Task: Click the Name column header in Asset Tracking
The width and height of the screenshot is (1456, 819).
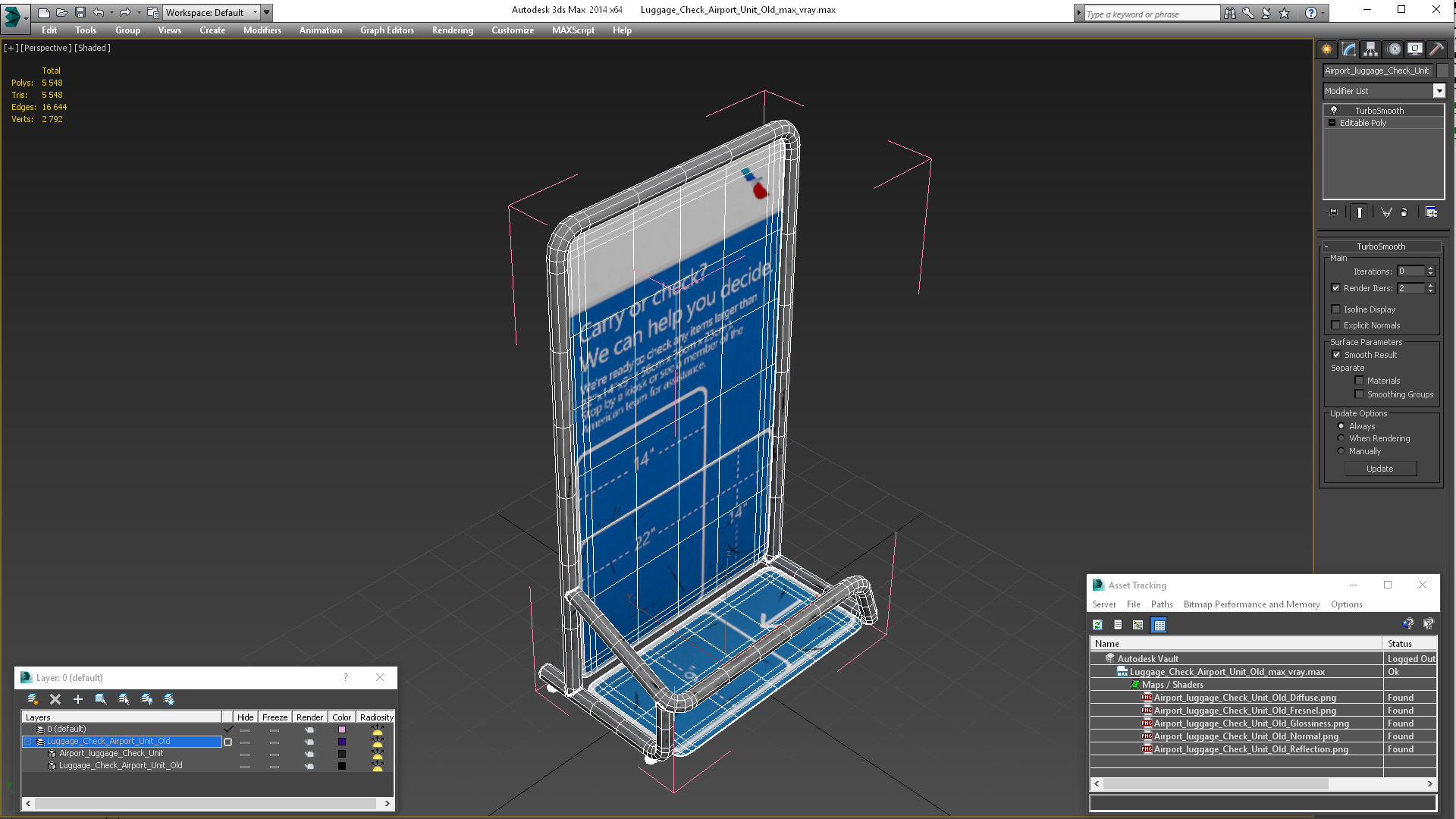Action: pos(1236,644)
